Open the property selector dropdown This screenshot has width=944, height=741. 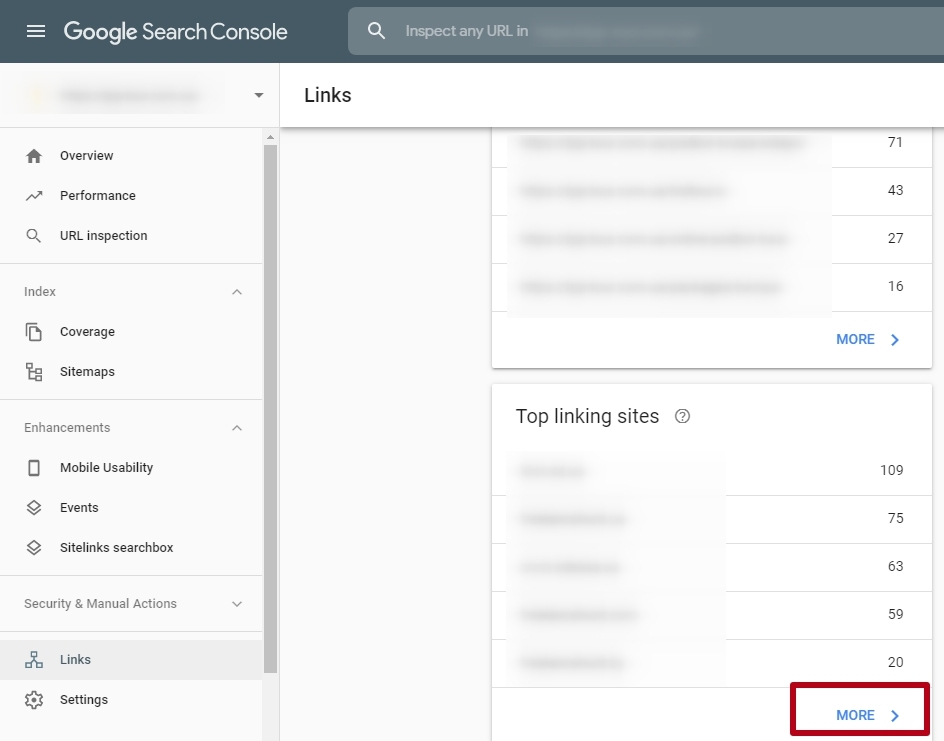pyautogui.click(x=259, y=95)
